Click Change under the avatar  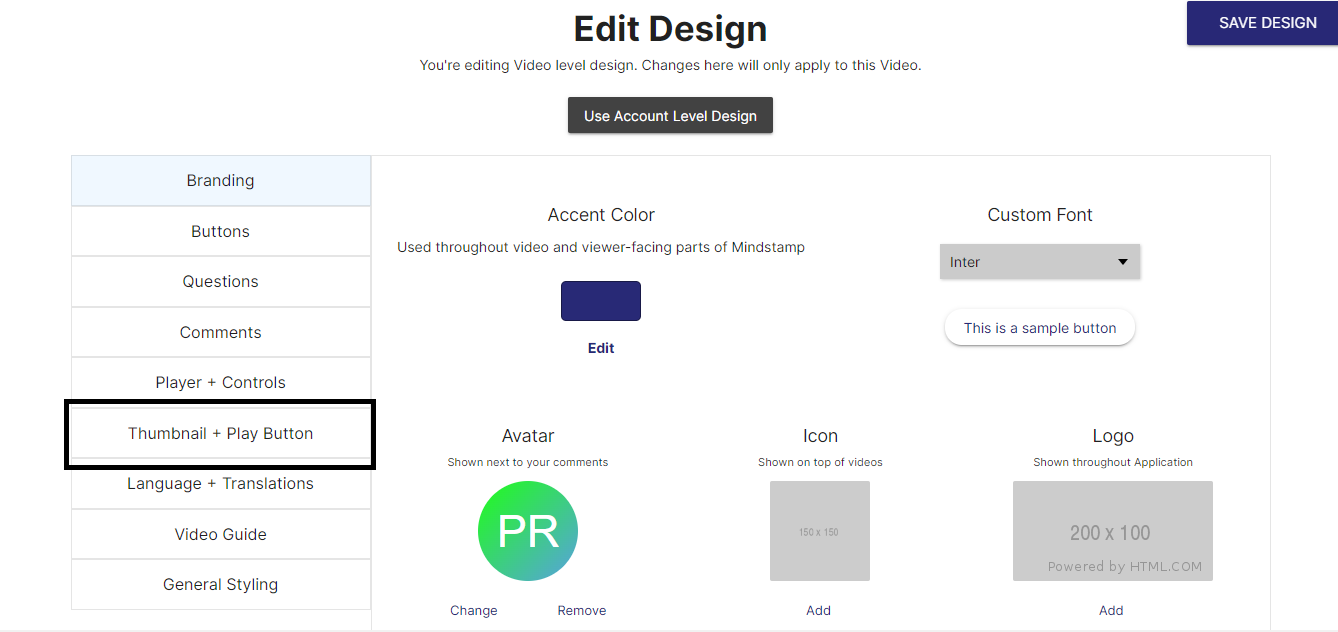pyautogui.click(x=474, y=611)
